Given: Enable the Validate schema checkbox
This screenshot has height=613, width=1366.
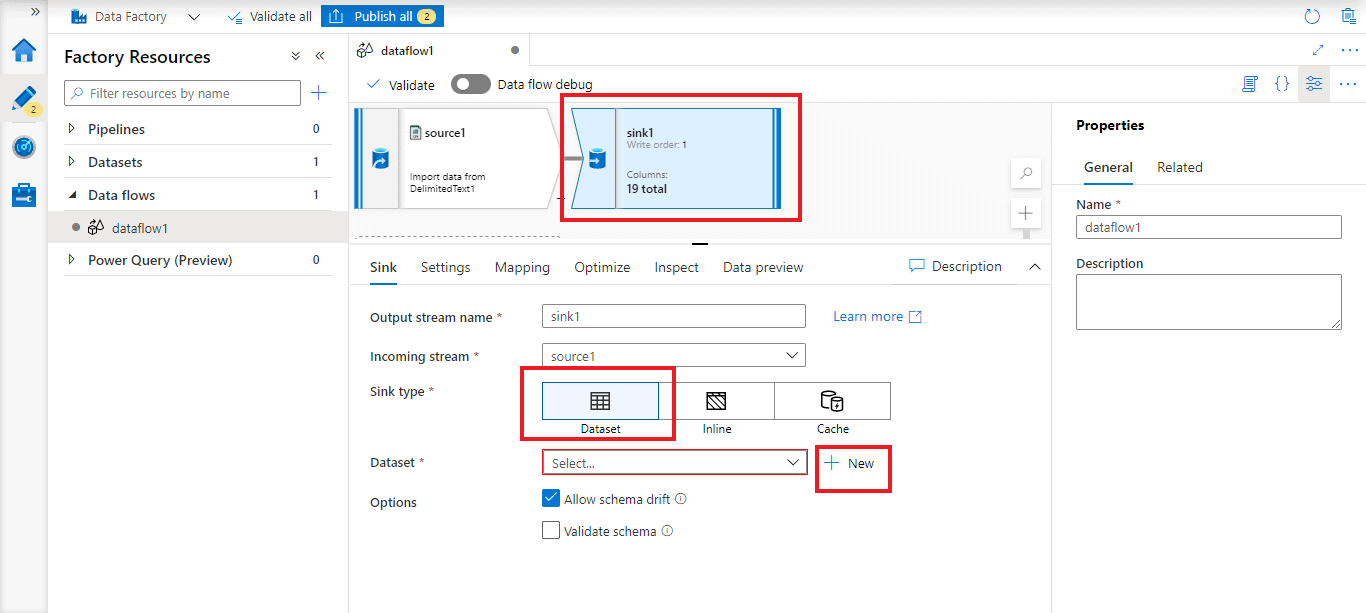Looking at the screenshot, I should (x=550, y=530).
